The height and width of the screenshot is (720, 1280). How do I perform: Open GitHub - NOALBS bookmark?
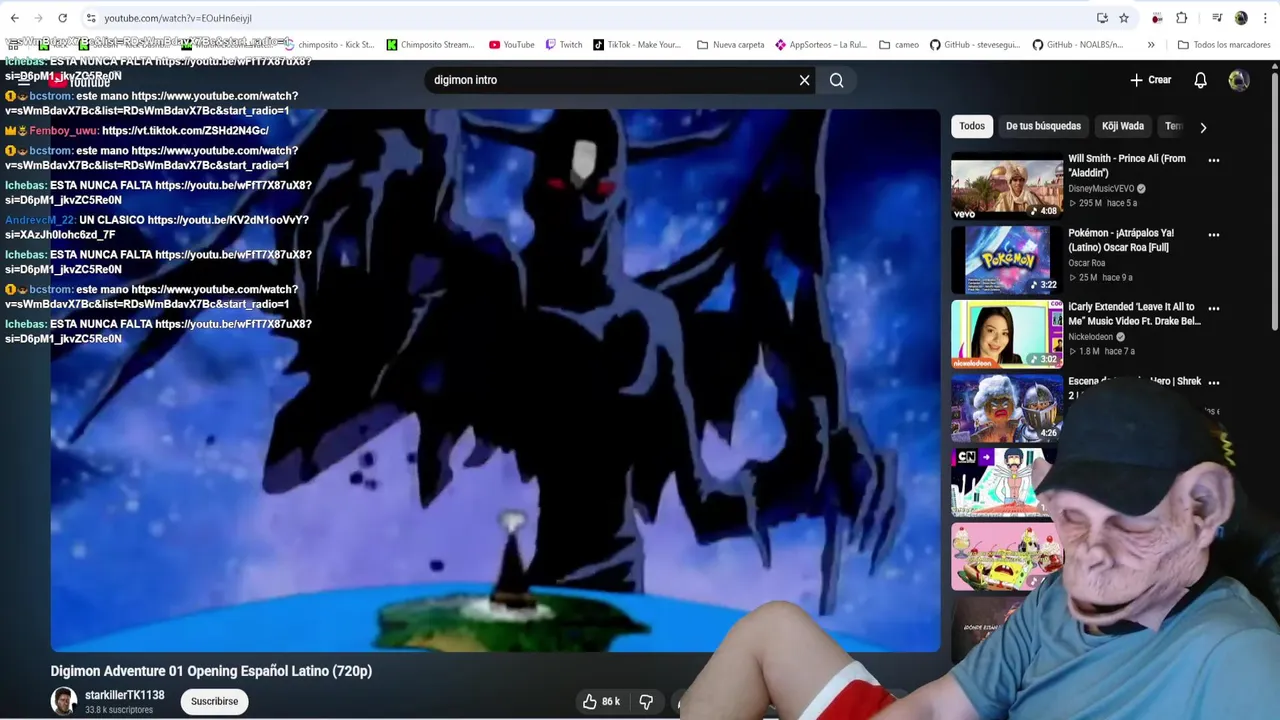point(1078,44)
